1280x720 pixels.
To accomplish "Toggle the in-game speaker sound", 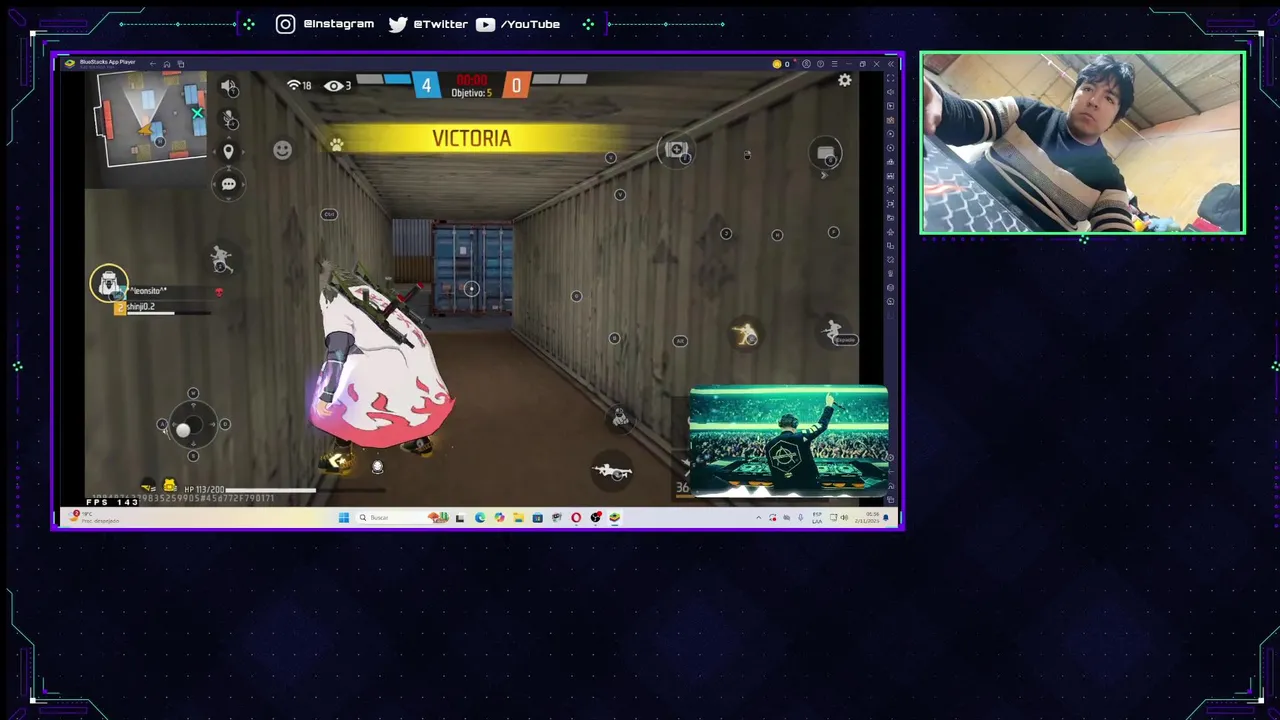I will pos(229,87).
